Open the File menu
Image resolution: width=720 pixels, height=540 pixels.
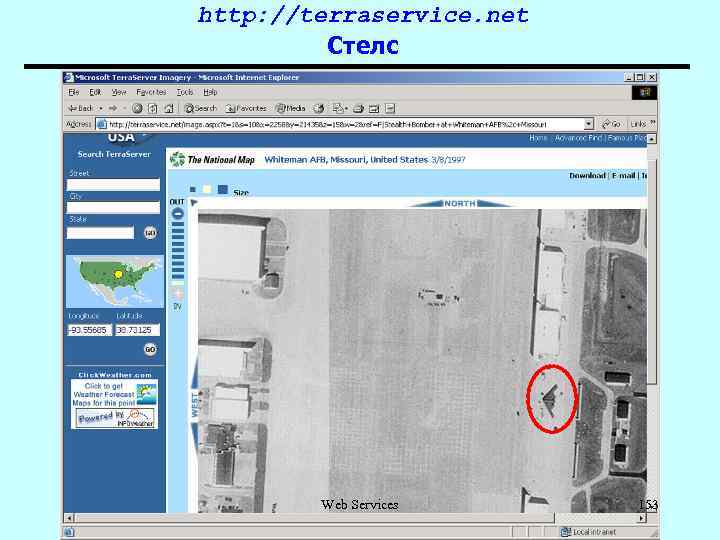pyautogui.click(x=73, y=92)
